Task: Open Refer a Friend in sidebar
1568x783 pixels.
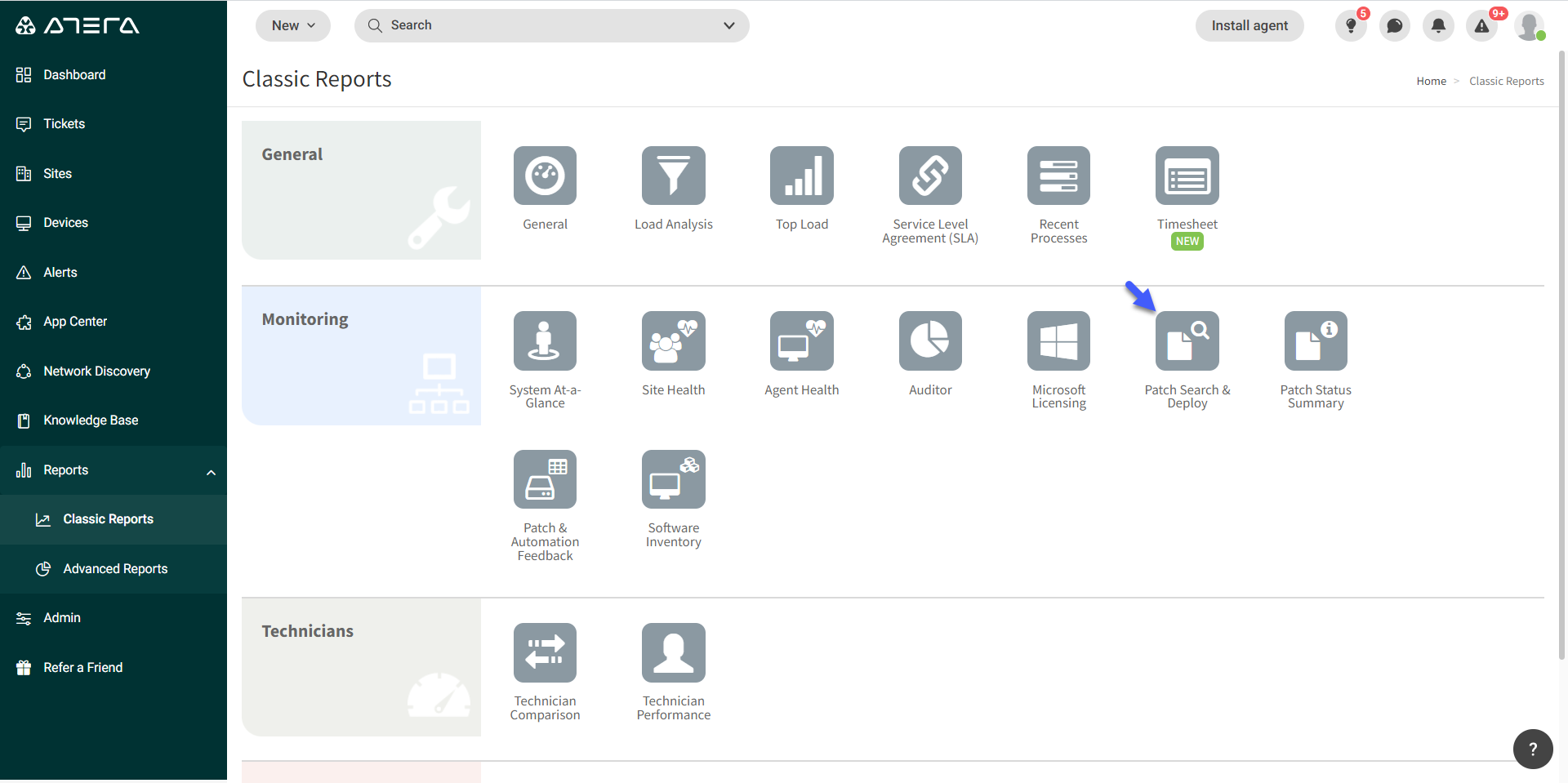Action: point(114,668)
